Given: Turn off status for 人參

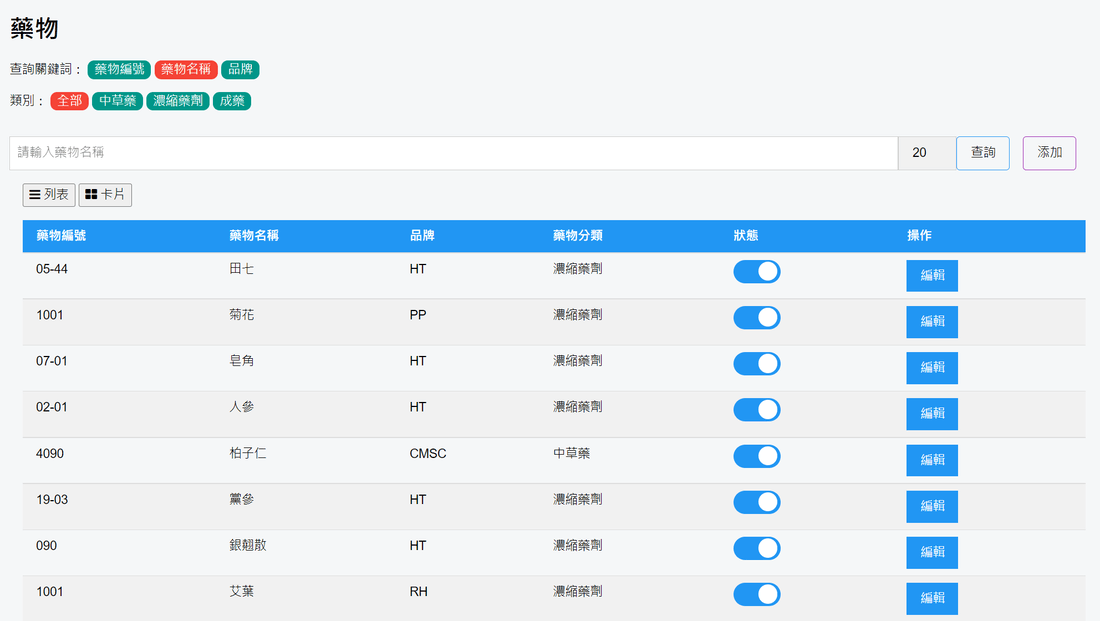Looking at the screenshot, I should point(757,410).
